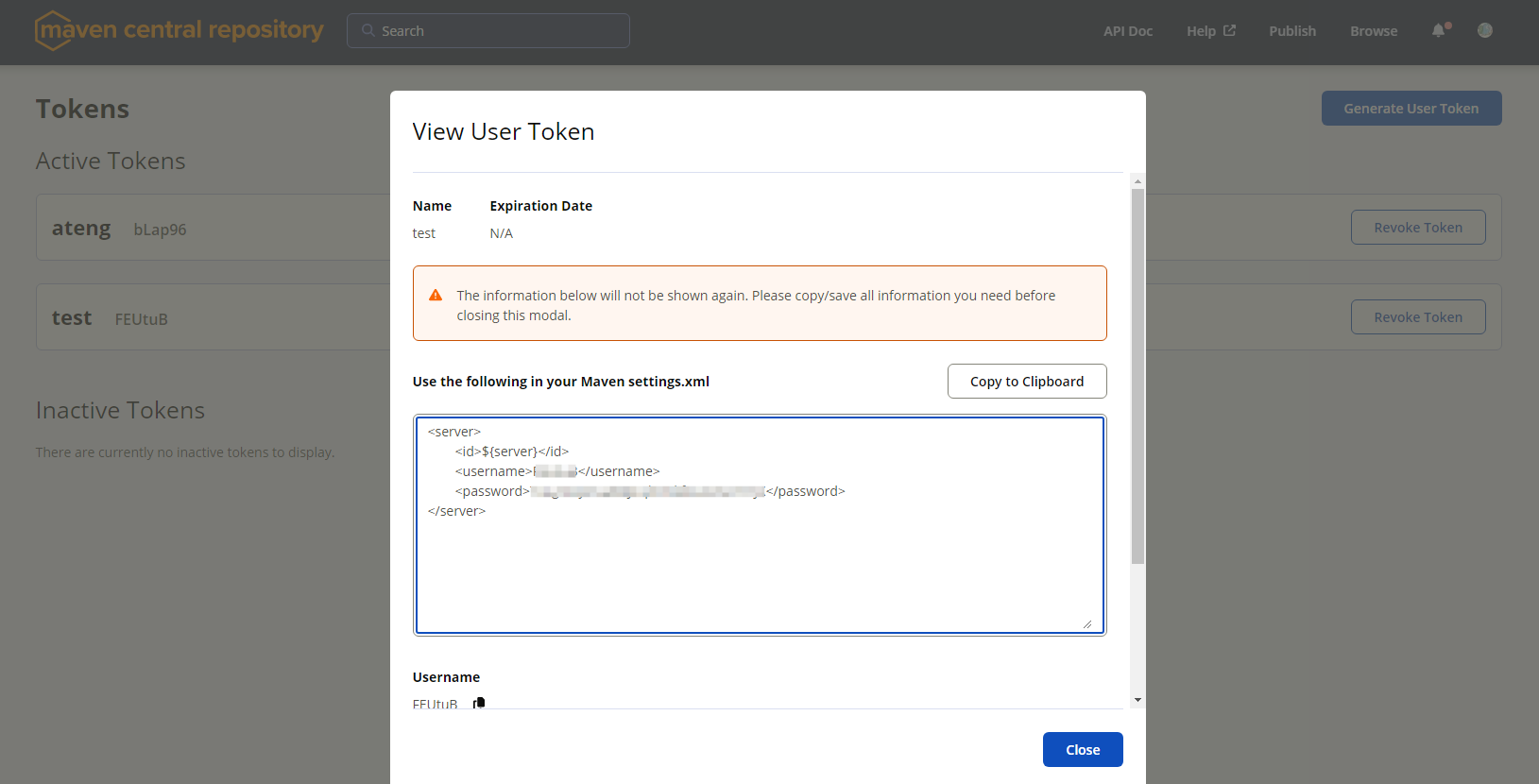Click the scrollbar down arrow in modal
1539x784 pixels.
click(1137, 700)
